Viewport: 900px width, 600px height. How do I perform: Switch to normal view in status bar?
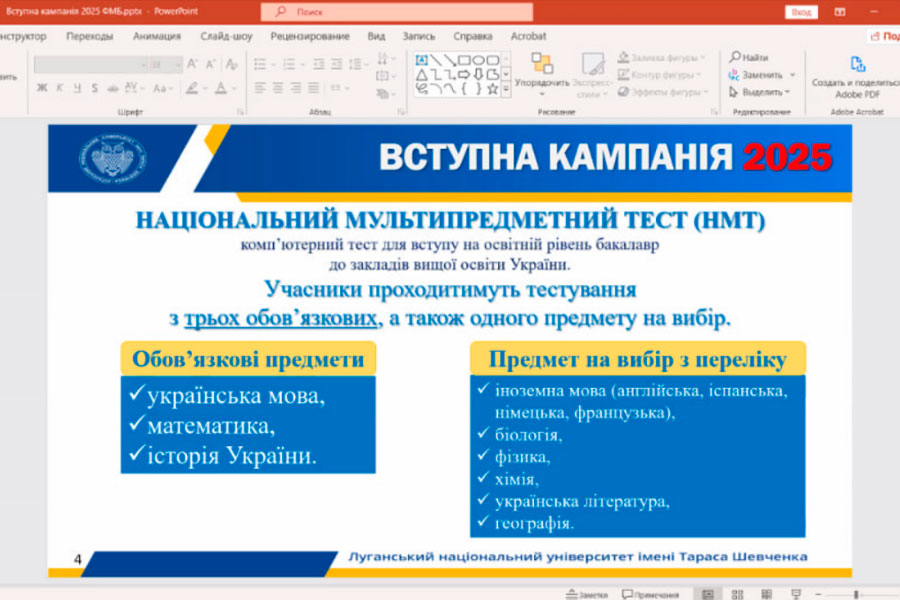708,594
